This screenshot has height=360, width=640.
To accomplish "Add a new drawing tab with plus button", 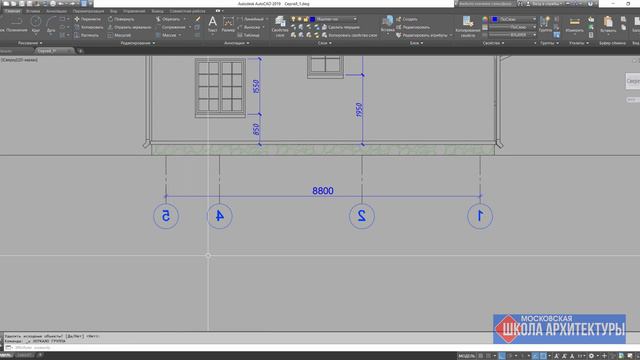I will tap(80, 51).
